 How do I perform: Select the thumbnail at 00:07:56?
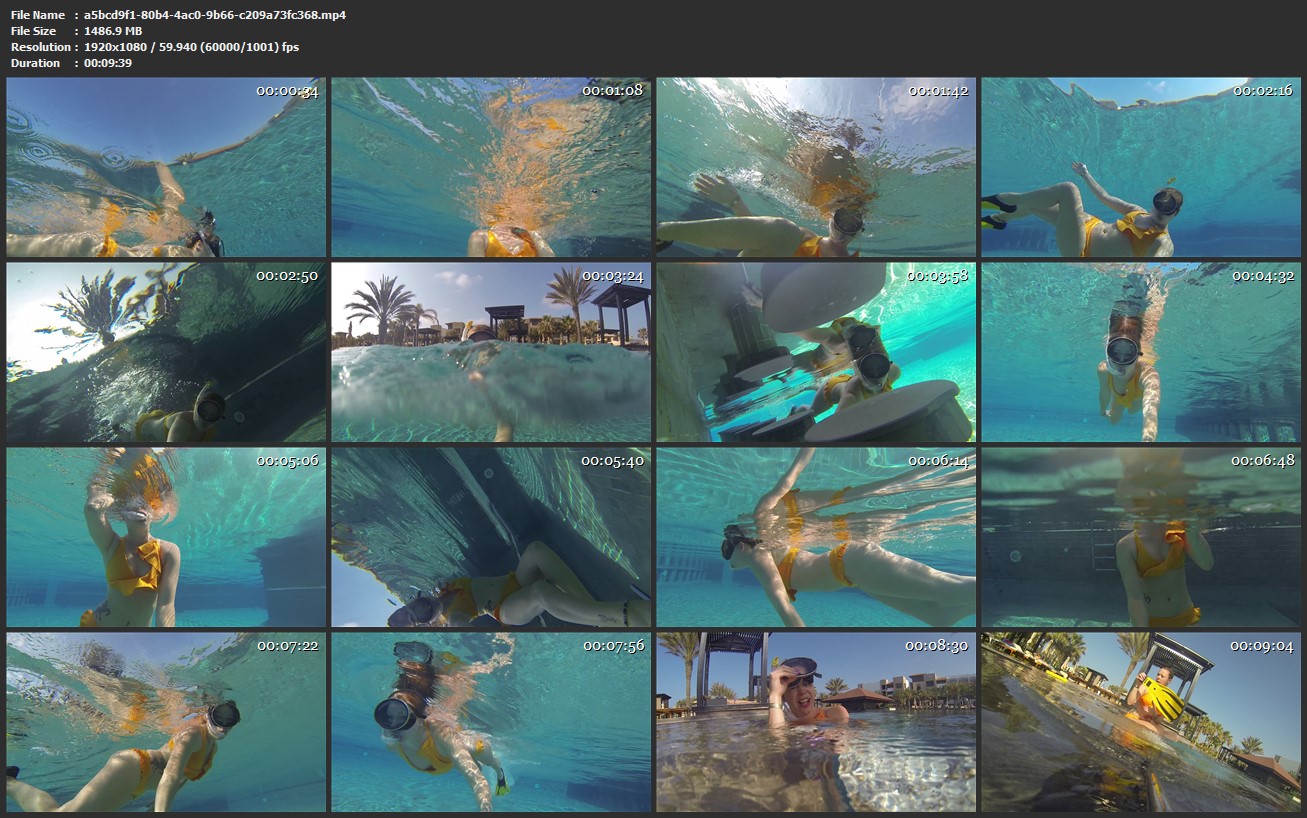[491, 722]
